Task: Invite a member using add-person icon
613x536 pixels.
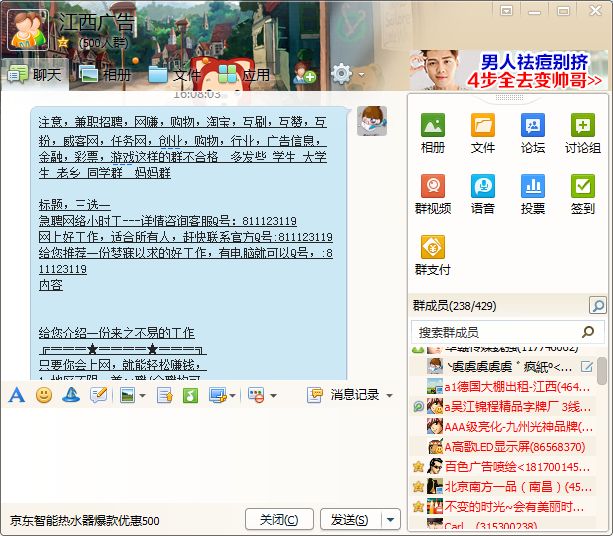Action: (305, 73)
